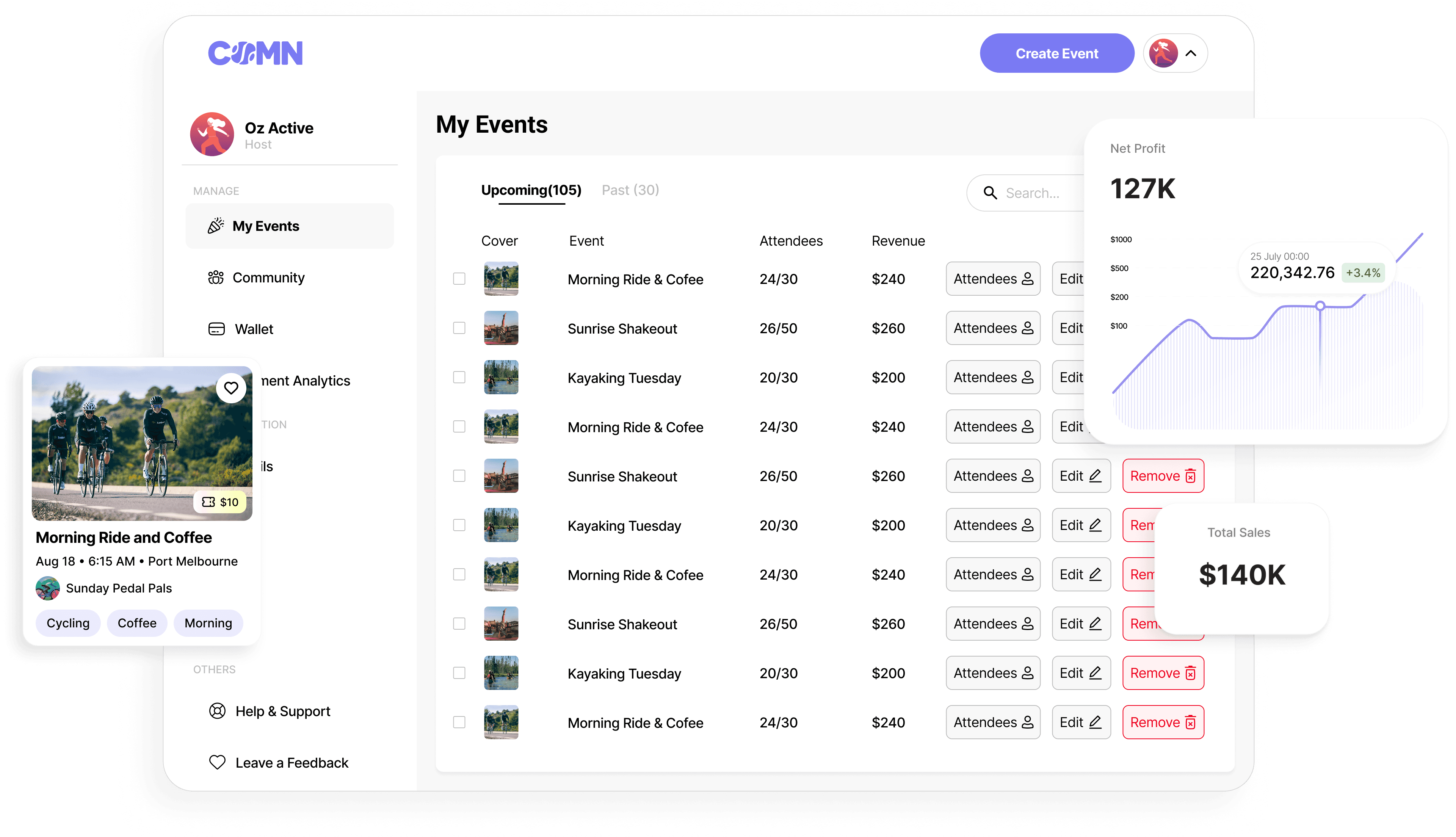Click the Oz Active host avatar
The height and width of the screenshot is (837, 1456).
pyautogui.click(x=212, y=134)
